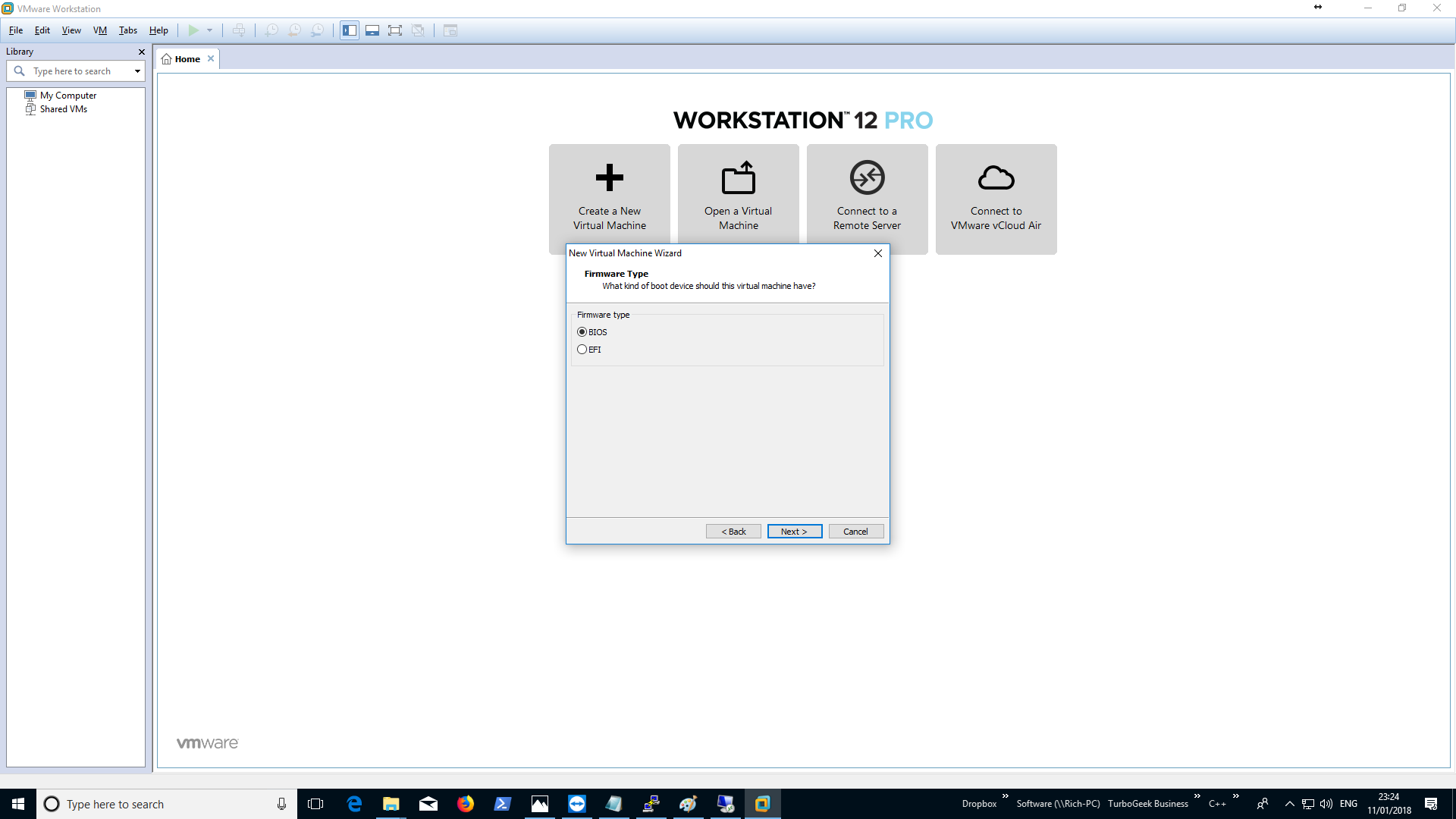The width and height of the screenshot is (1456, 819).
Task: Click the Cortana microphone icon
Action: [x=281, y=804]
